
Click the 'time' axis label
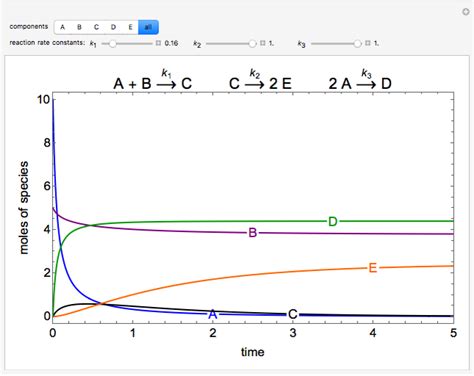(x=253, y=352)
